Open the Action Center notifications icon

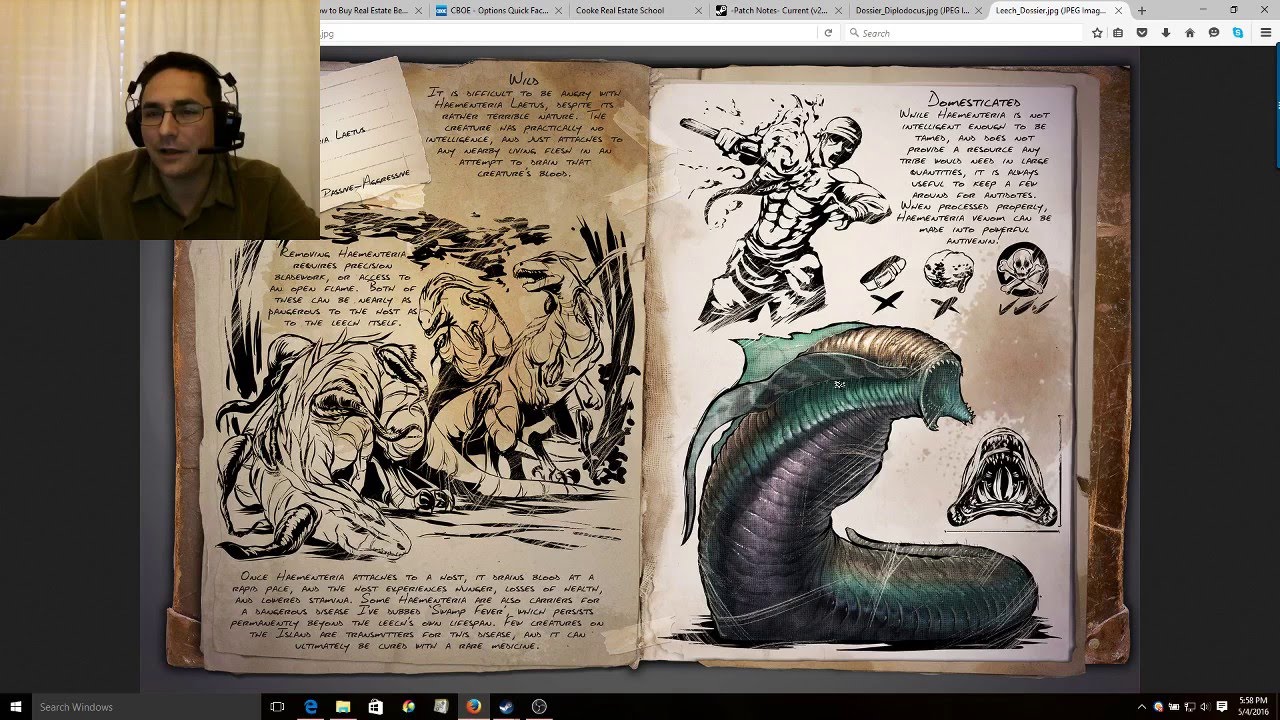click(x=1222, y=707)
